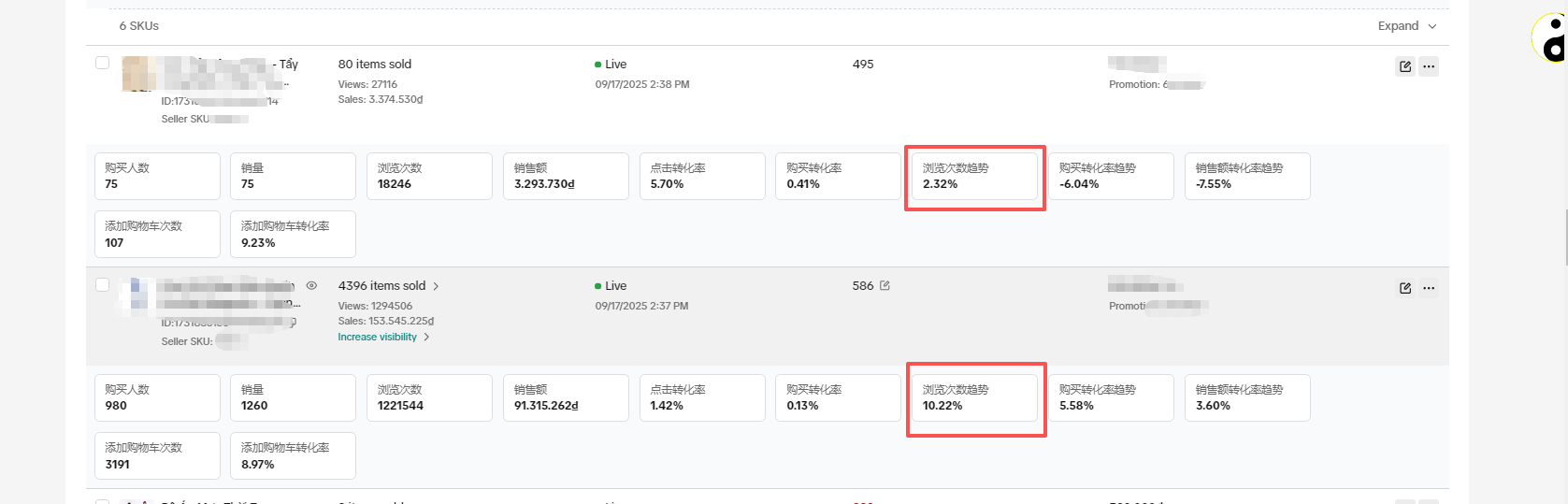Image resolution: width=1568 pixels, height=504 pixels.
Task: Expand the 6 SKUs list
Action: point(1406,26)
